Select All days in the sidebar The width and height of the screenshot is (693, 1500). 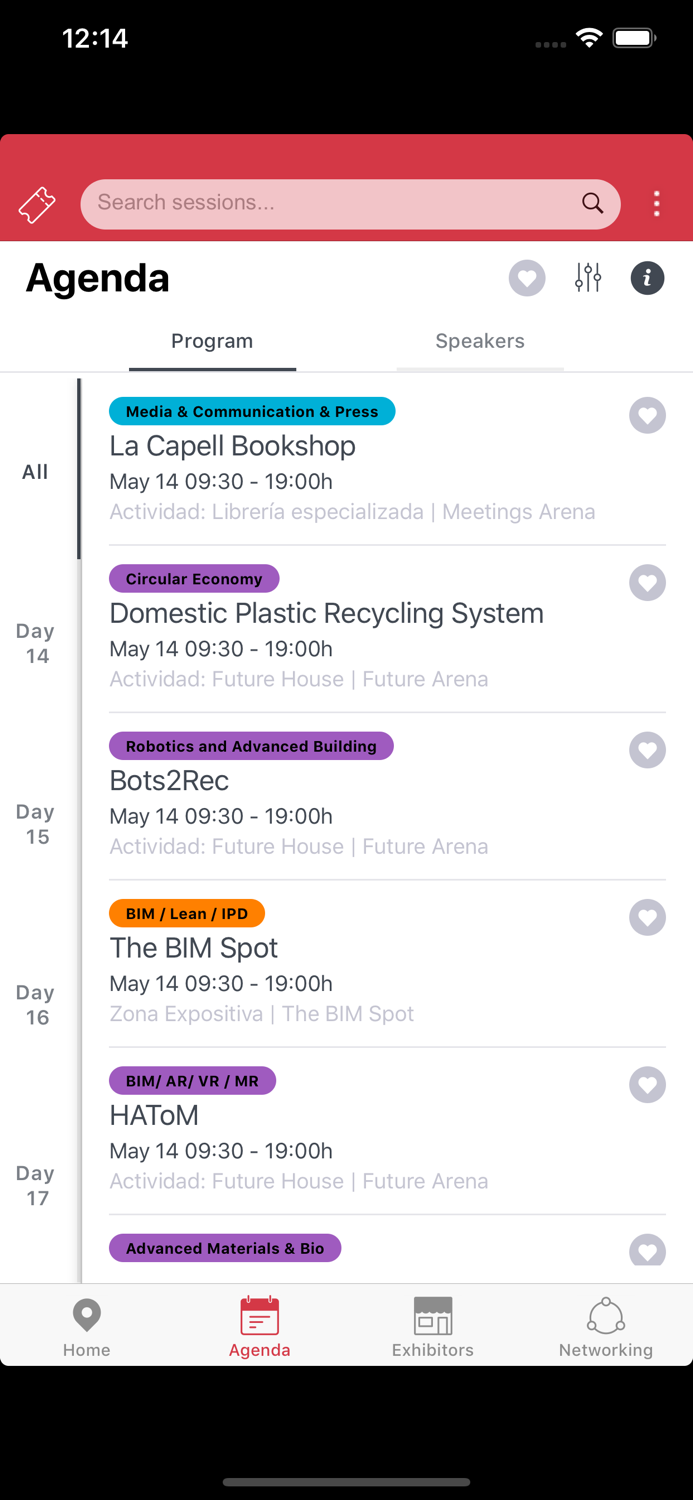click(35, 471)
